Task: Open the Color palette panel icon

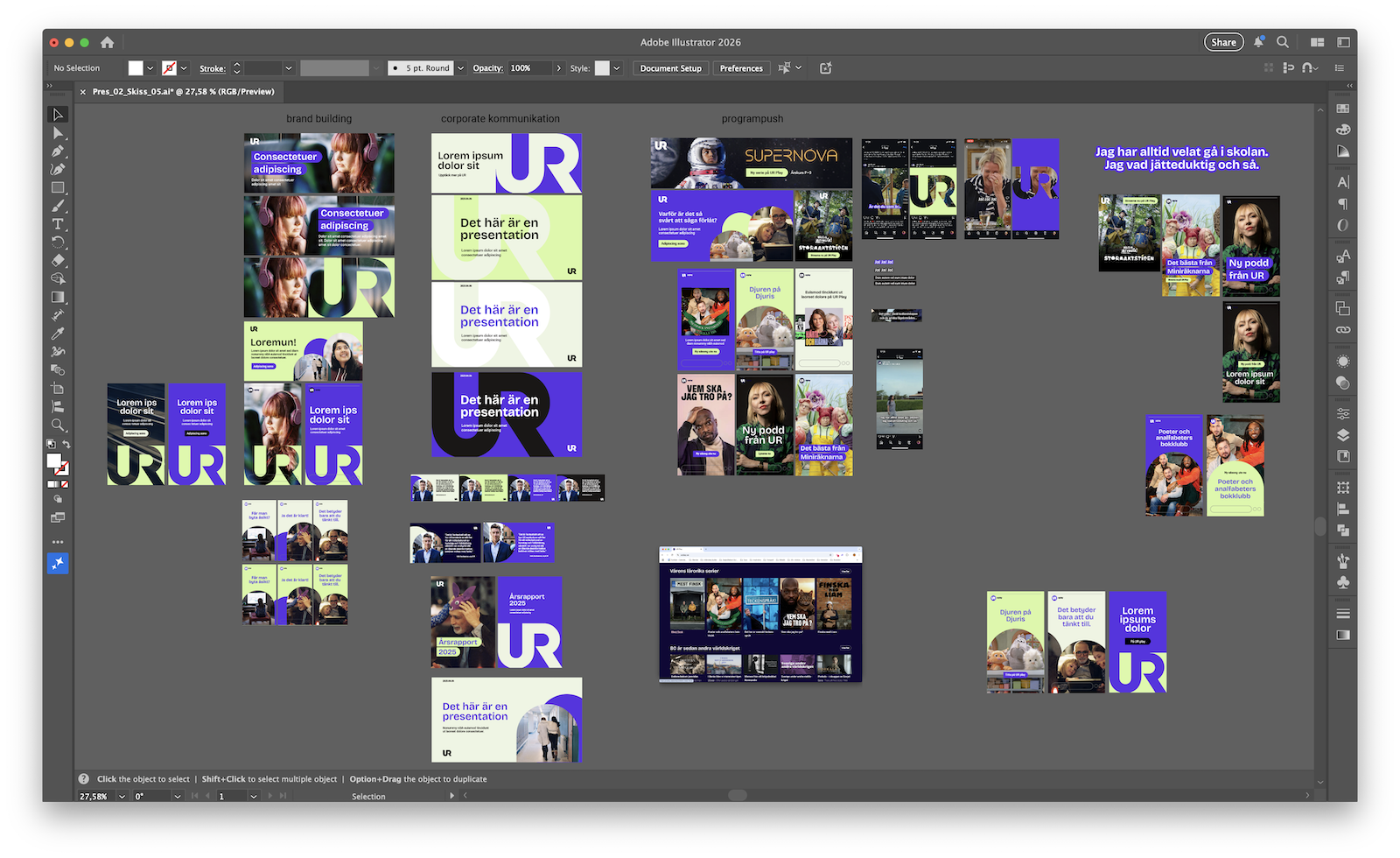Action: click(x=1343, y=130)
